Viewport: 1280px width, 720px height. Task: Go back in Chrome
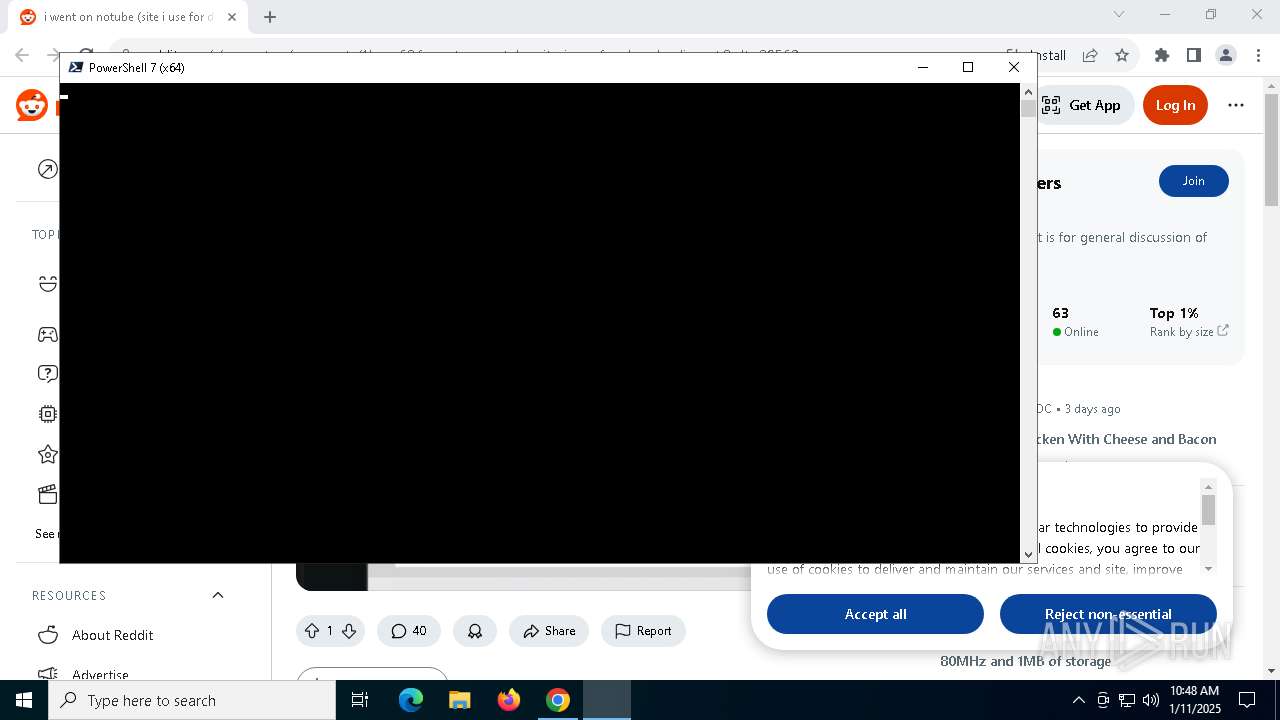pyautogui.click(x=22, y=55)
